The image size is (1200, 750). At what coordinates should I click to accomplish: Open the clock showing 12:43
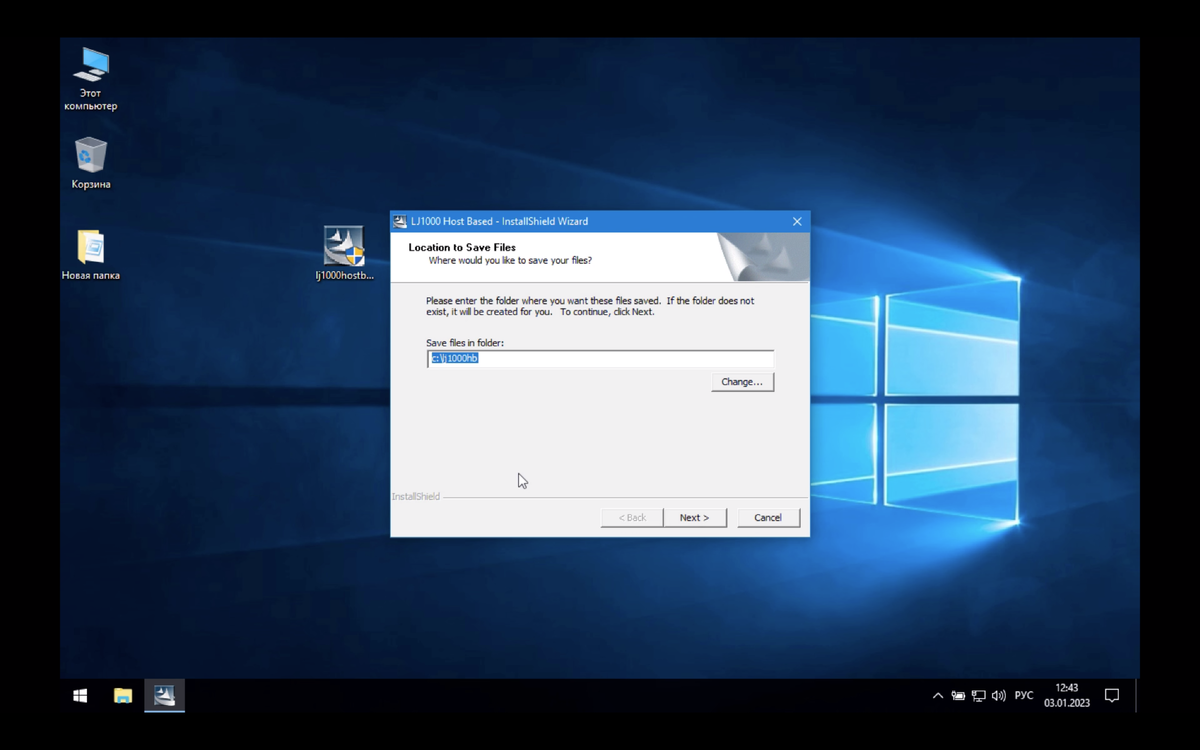pos(1067,695)
